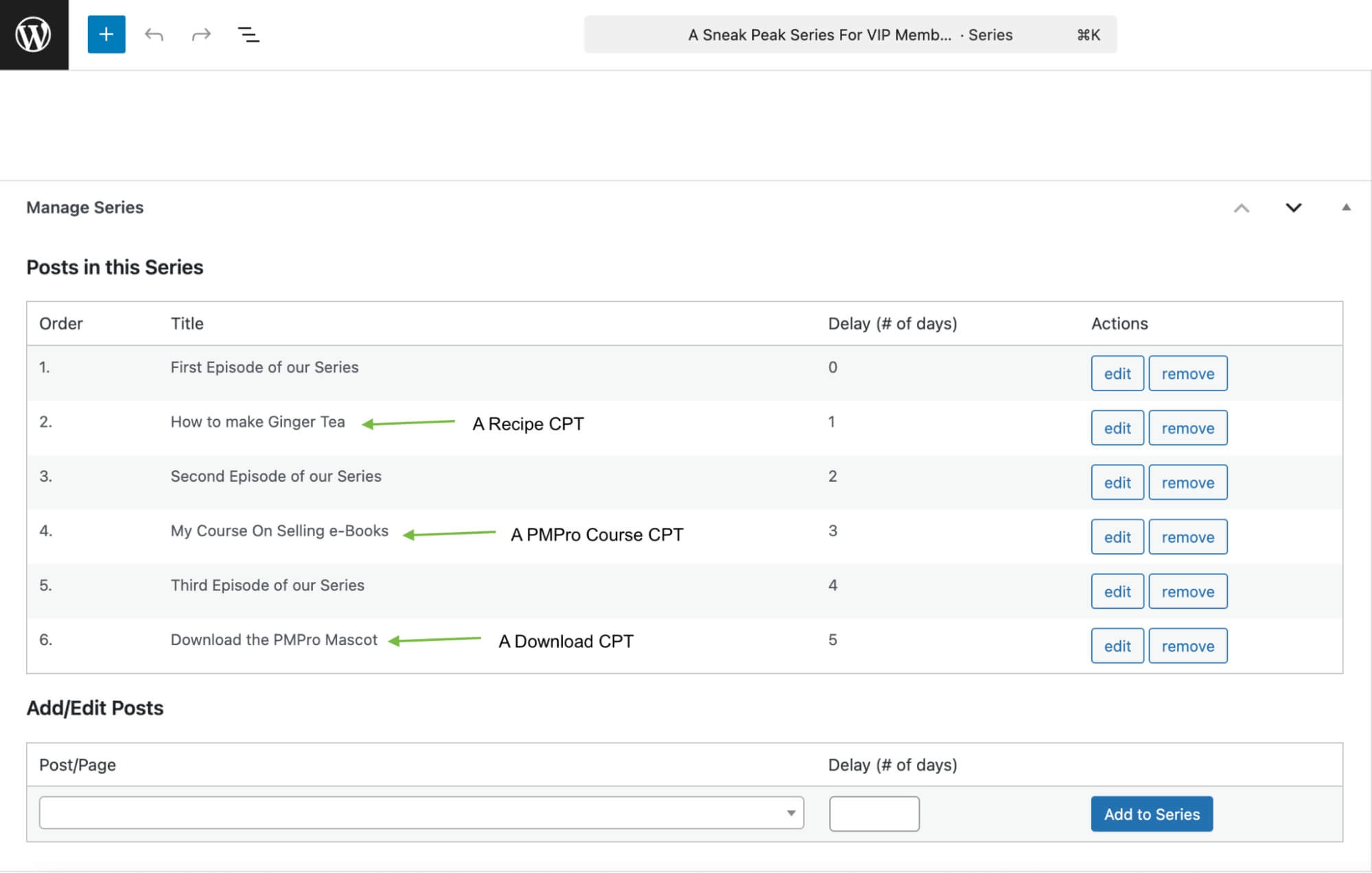Screen dimensions: 1372x873
Task: Click the Delay days input field
Action: (874, 813)
